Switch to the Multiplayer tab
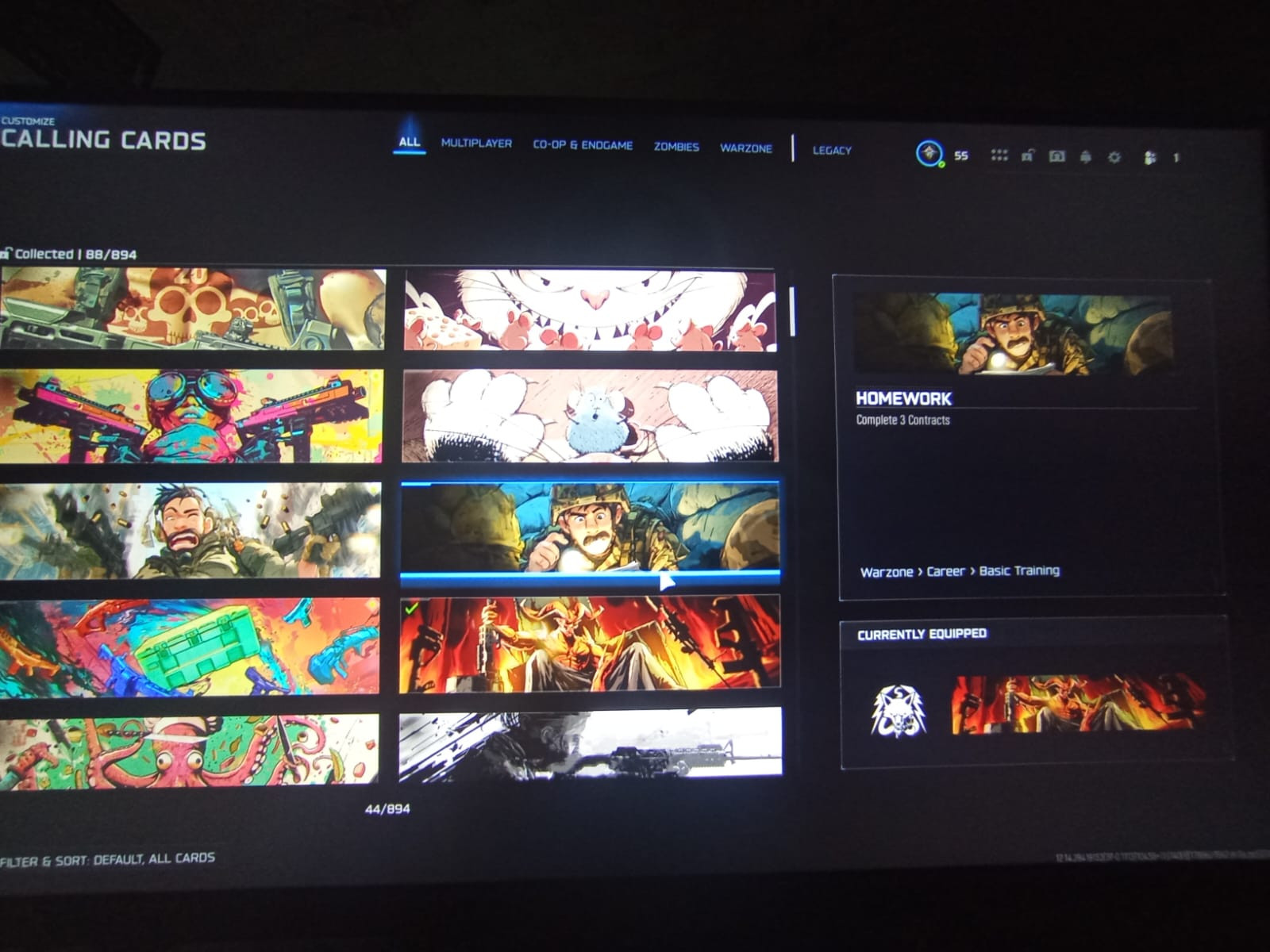This screenshot has width=1270, height=952. click(x=476, y=144)
